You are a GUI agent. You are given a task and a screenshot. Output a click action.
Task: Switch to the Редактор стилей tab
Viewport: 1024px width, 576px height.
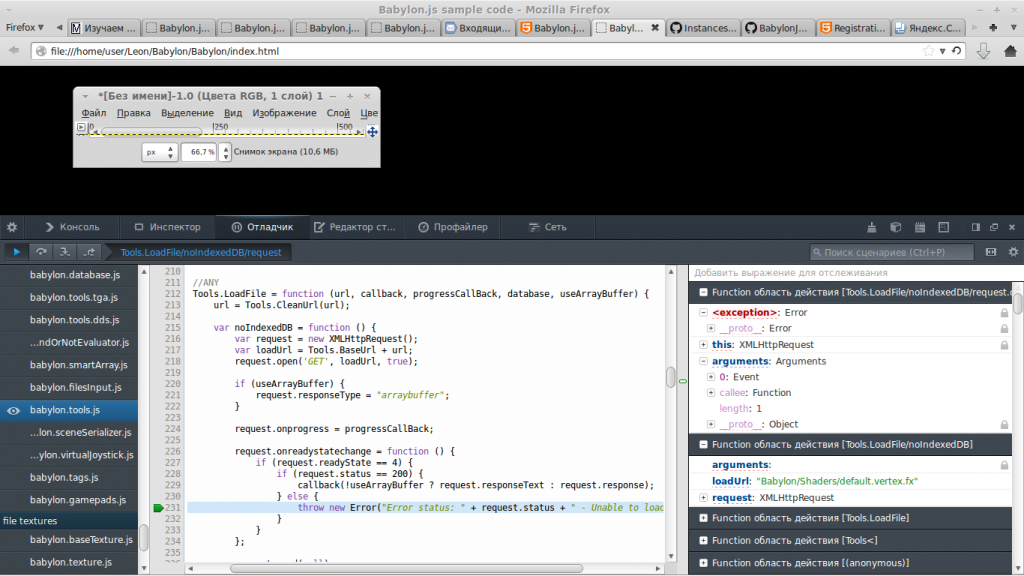tap(355, 227)
